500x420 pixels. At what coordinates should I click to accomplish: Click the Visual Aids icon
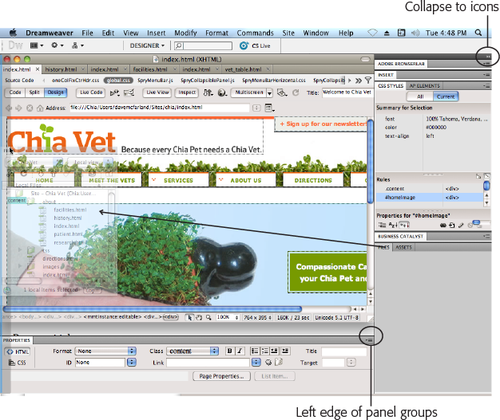tap(282, 92)
